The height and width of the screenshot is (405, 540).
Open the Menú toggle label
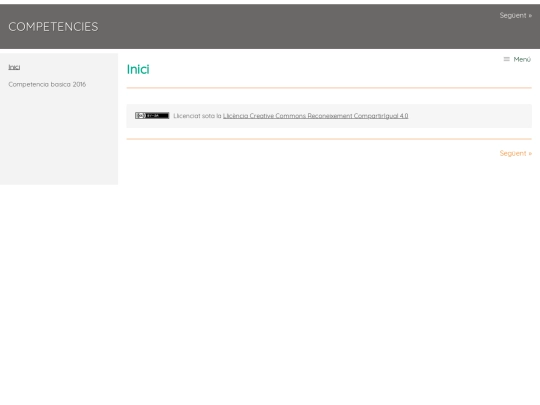[522, 60]
